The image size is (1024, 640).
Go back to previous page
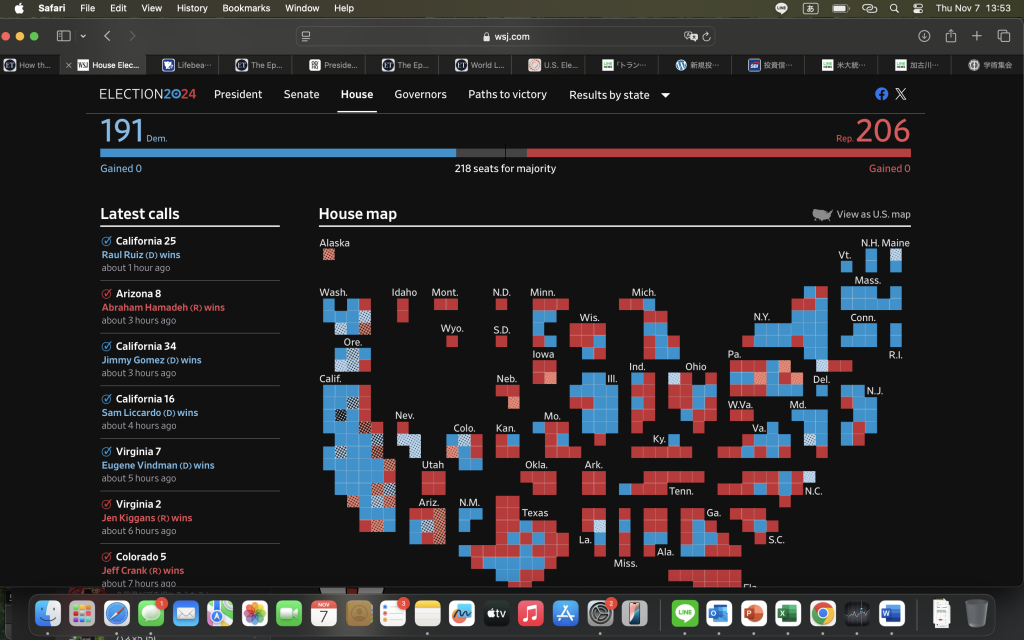point(107,36)
